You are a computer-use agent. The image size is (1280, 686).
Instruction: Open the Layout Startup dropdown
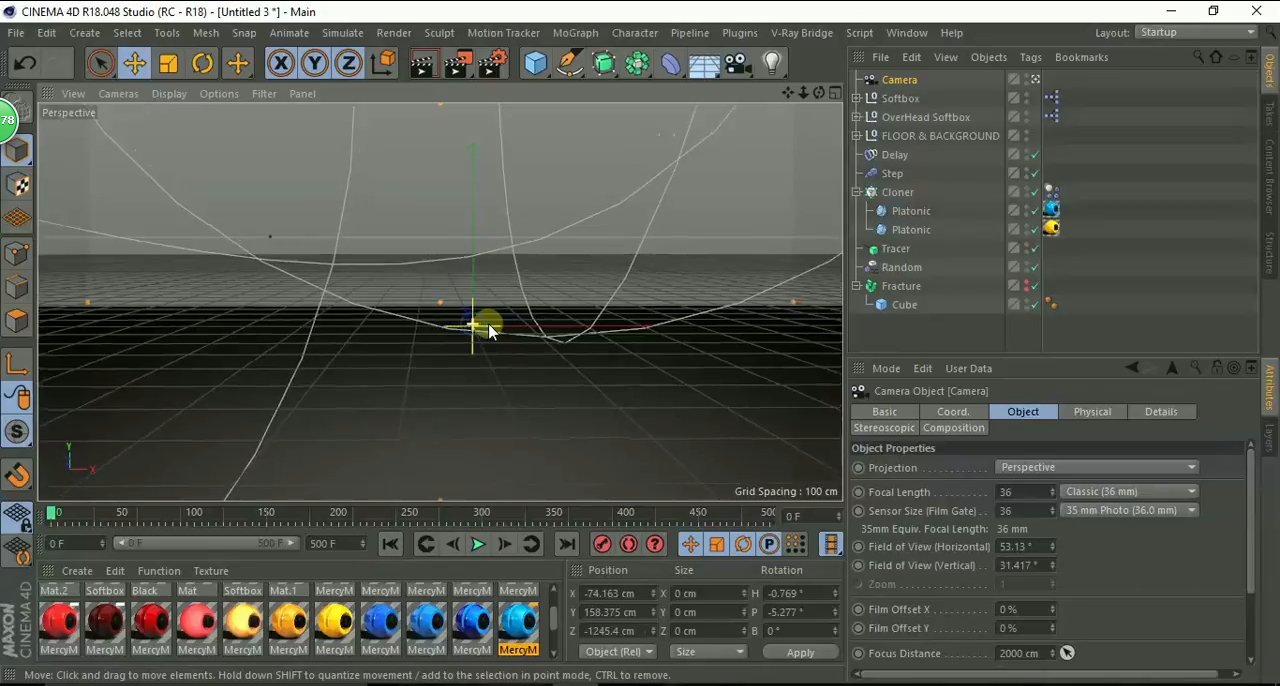click(x=1197, y=32)
